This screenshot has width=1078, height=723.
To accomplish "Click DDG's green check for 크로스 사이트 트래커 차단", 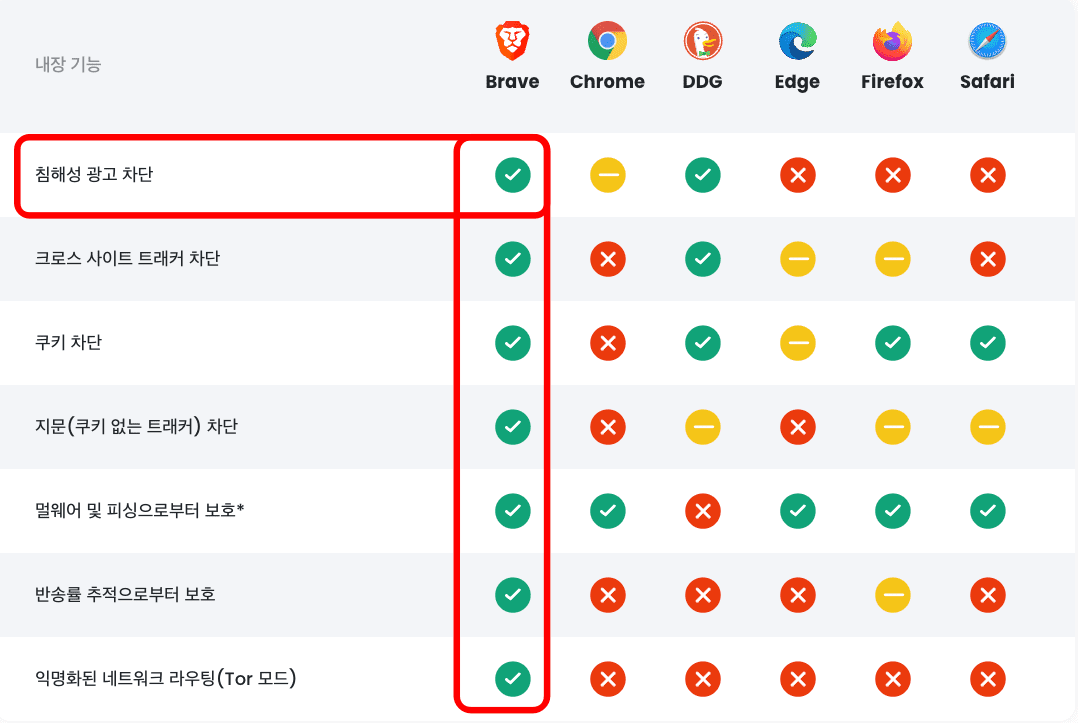I will pos(703,259).
